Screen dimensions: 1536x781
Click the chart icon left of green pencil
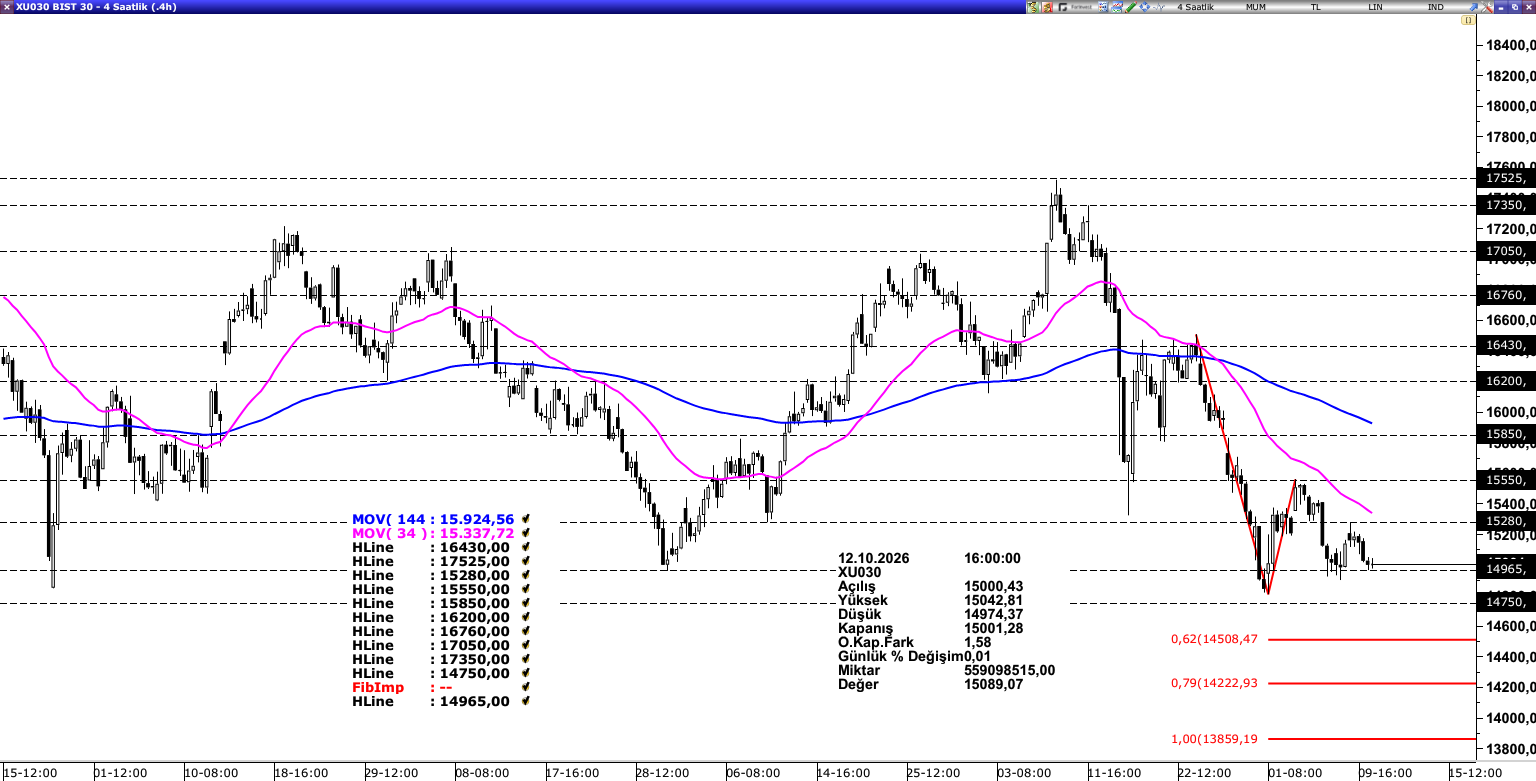click(x=1117, y=7)
